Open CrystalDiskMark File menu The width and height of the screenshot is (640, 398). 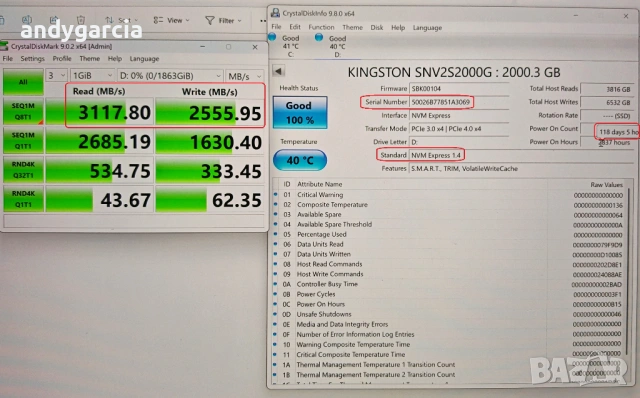point(8,58)
